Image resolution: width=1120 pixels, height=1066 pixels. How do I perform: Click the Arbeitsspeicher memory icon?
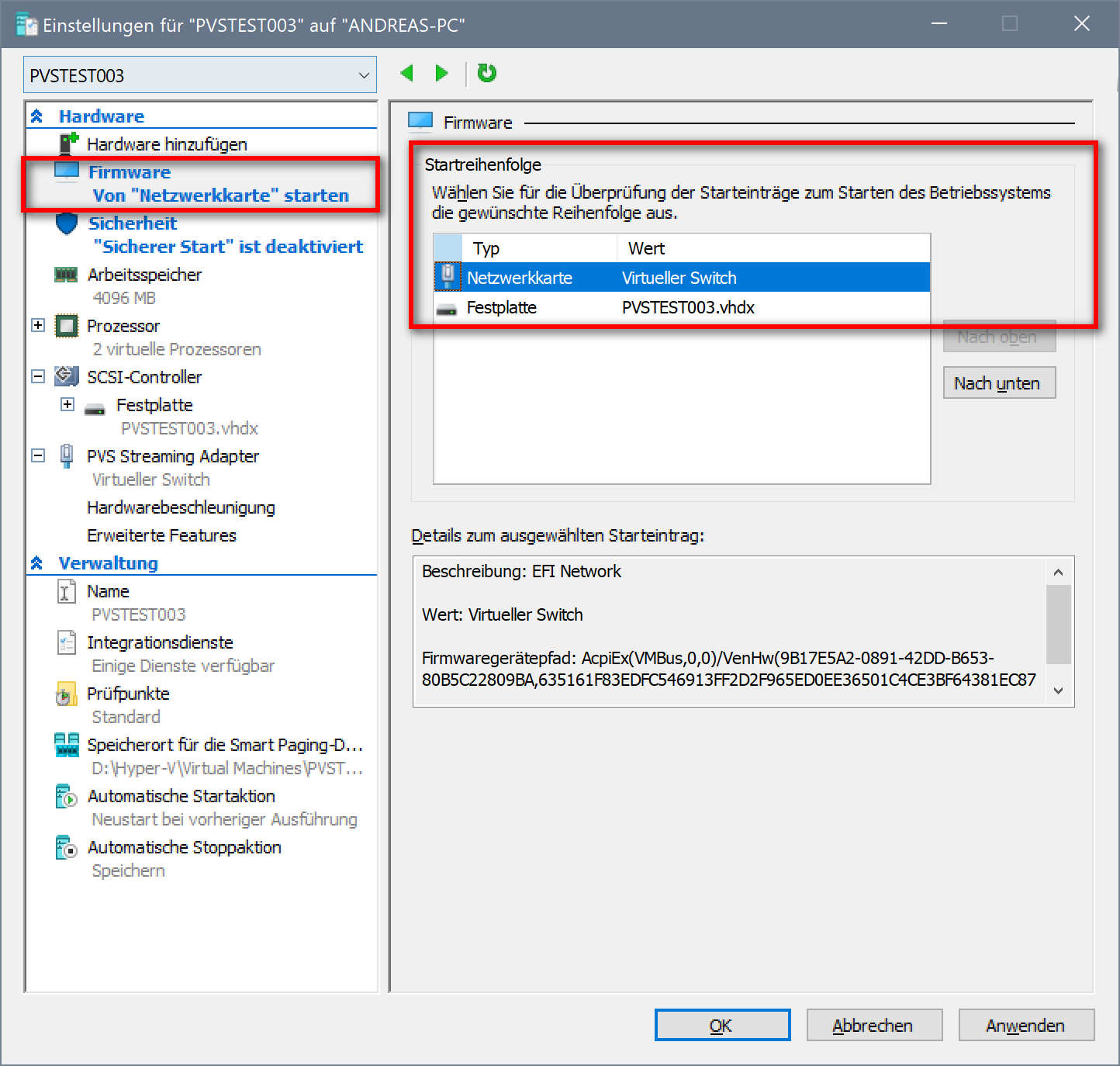click(66, 275)
